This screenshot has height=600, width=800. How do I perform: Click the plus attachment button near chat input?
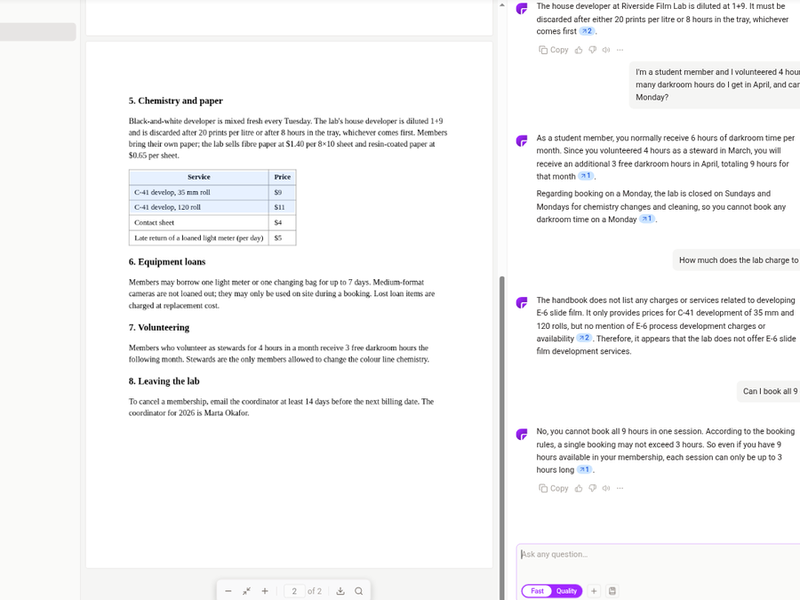tap(594, 591)
